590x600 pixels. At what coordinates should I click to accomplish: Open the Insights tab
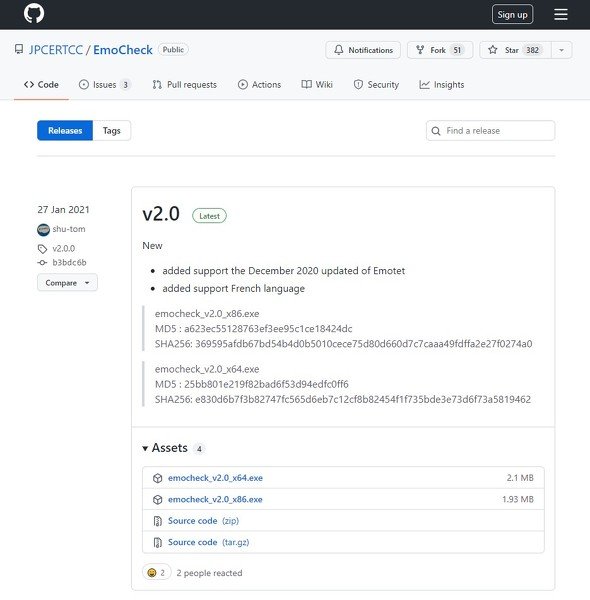pyautogui.click(x=442, y=85)
